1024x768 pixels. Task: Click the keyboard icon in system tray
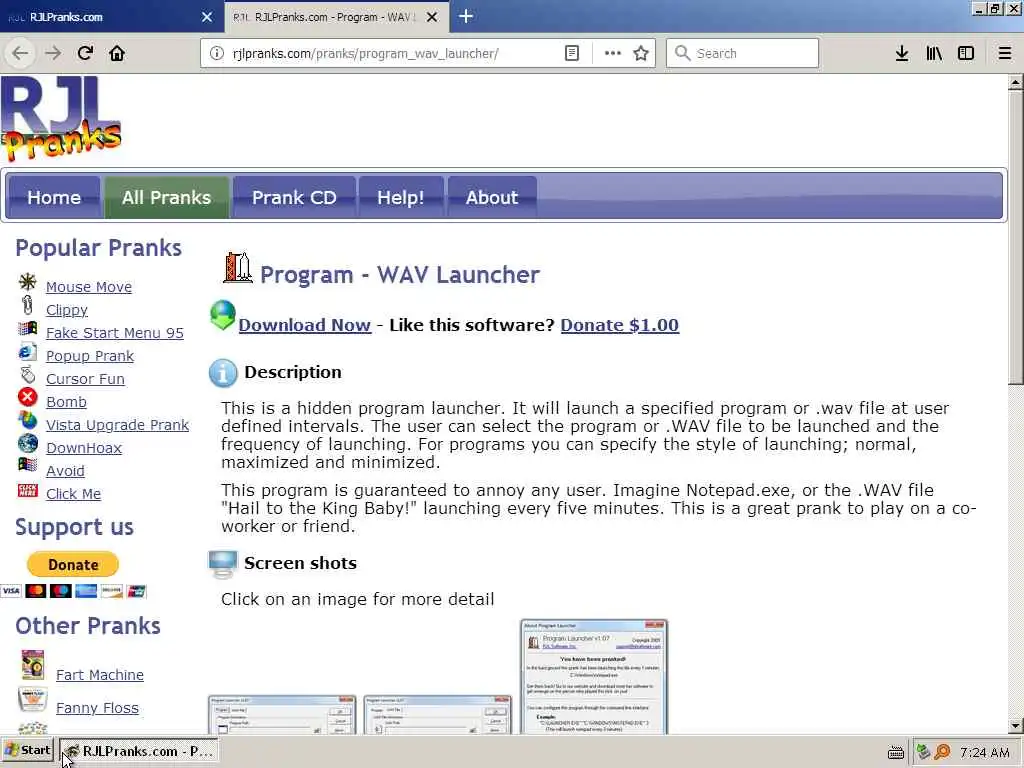[x=896, y=753]
